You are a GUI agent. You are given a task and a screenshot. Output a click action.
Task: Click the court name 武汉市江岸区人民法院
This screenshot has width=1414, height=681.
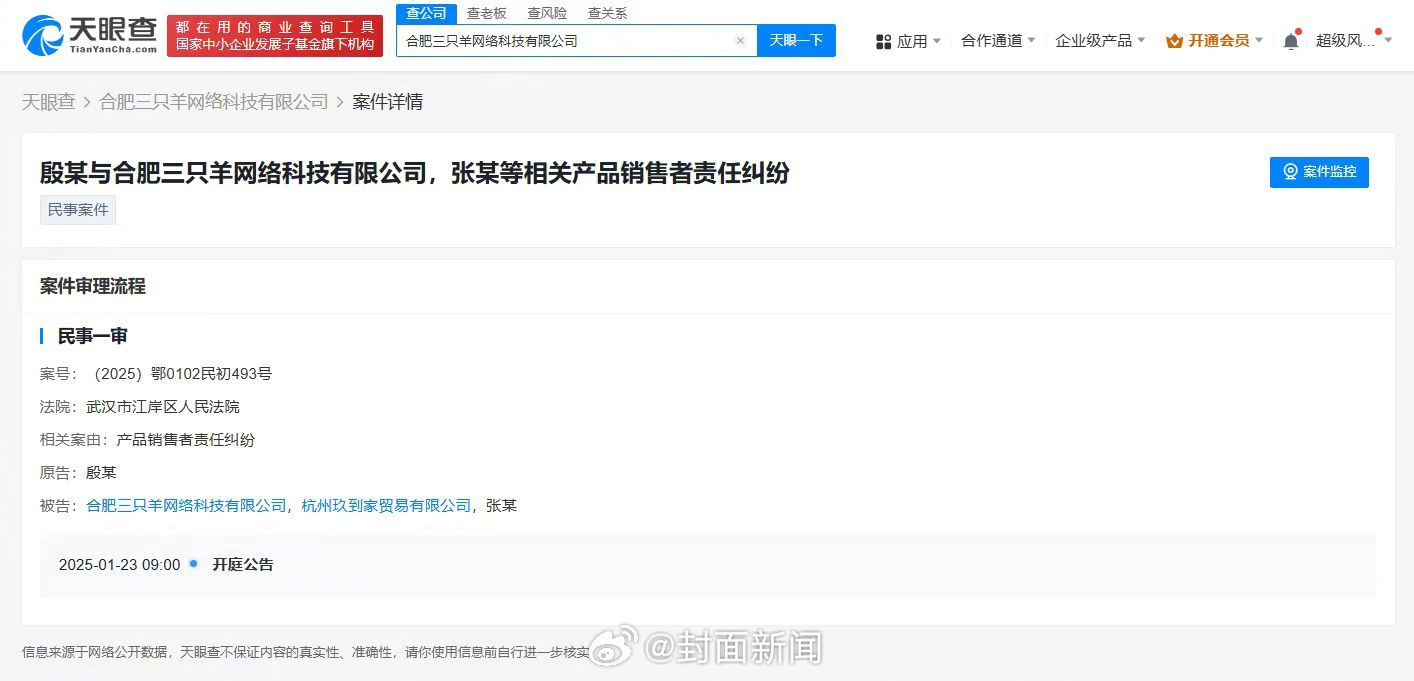[x=163, y=407]
